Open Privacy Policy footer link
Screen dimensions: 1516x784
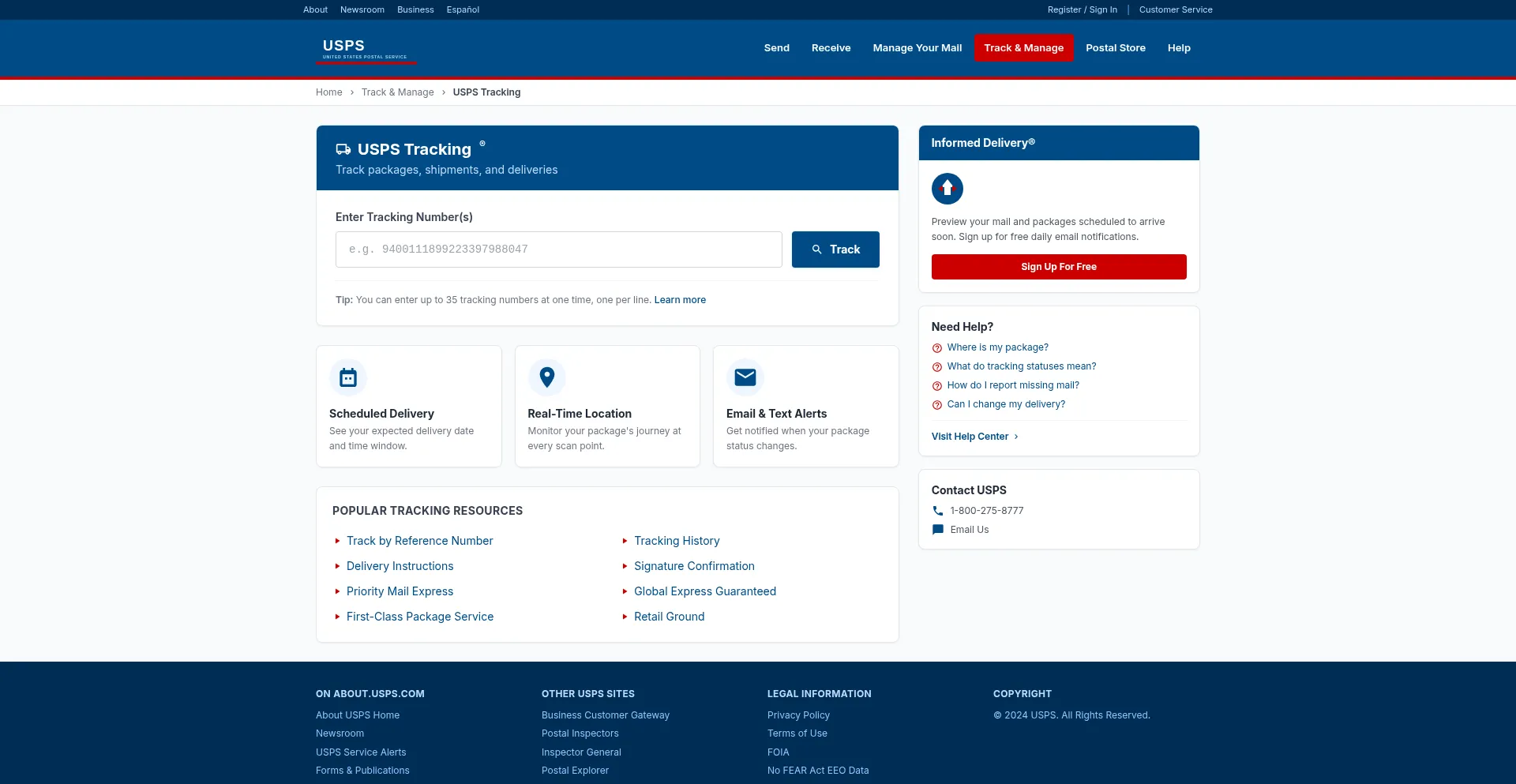pyautogui.click(x=798, y=715)
